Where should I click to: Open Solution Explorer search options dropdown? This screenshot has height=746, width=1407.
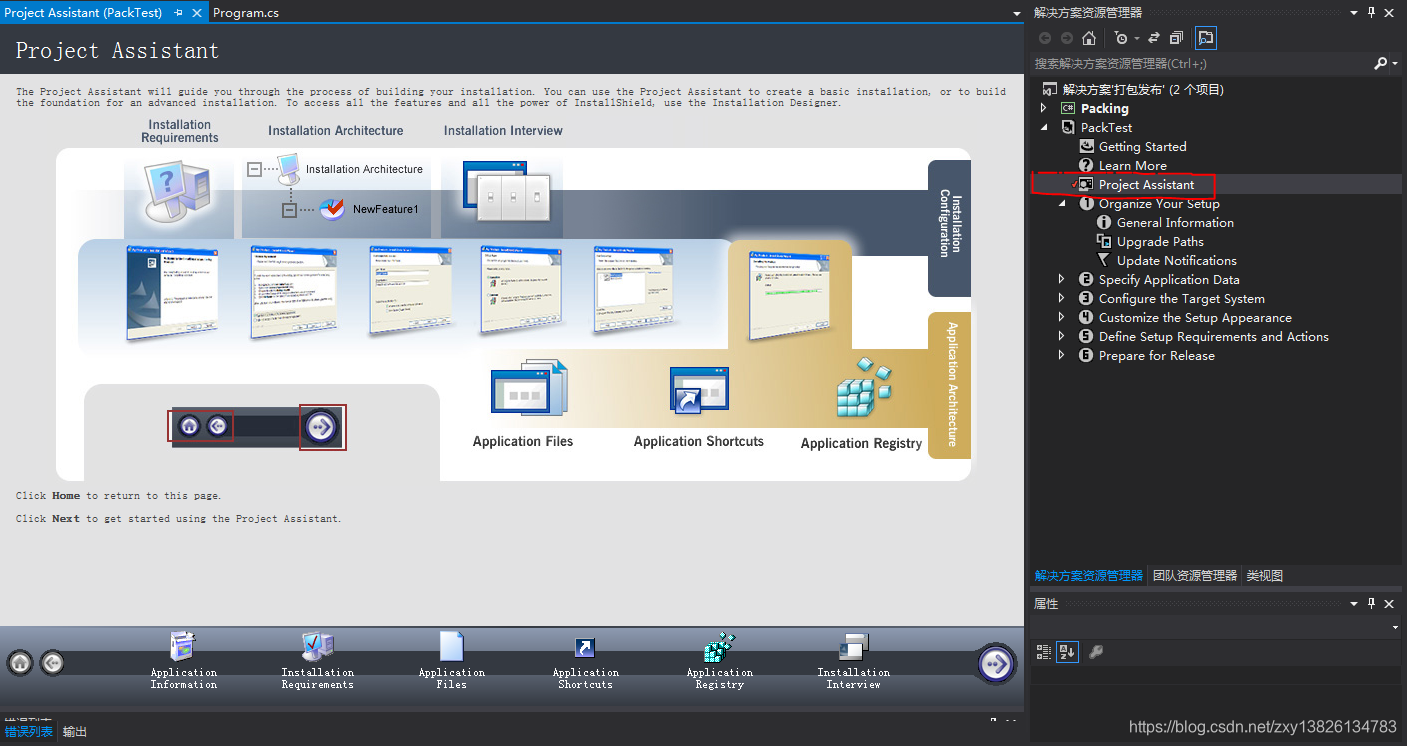point(1395,64)
